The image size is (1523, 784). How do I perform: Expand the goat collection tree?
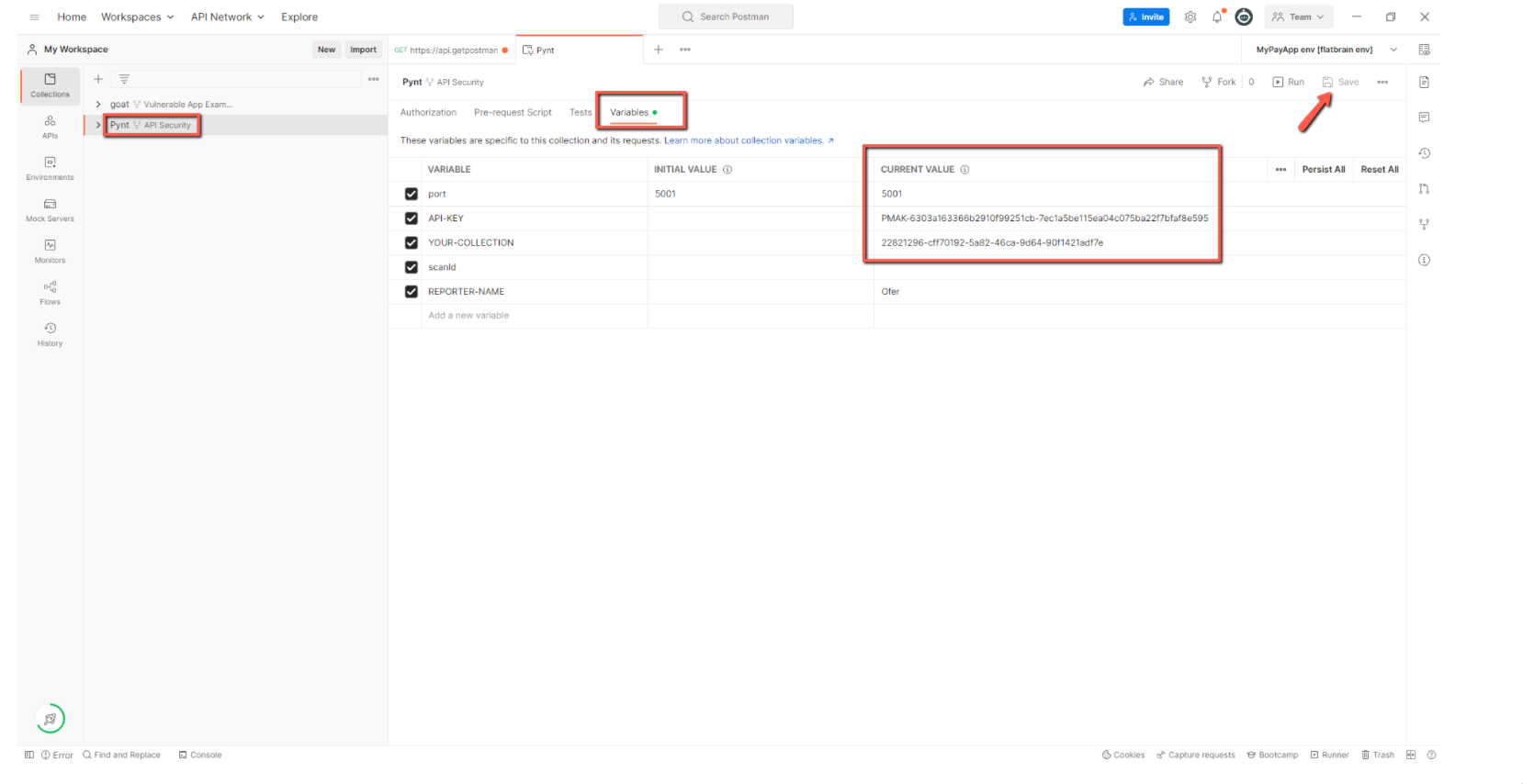pyautogui.click(x=98, y=105)
